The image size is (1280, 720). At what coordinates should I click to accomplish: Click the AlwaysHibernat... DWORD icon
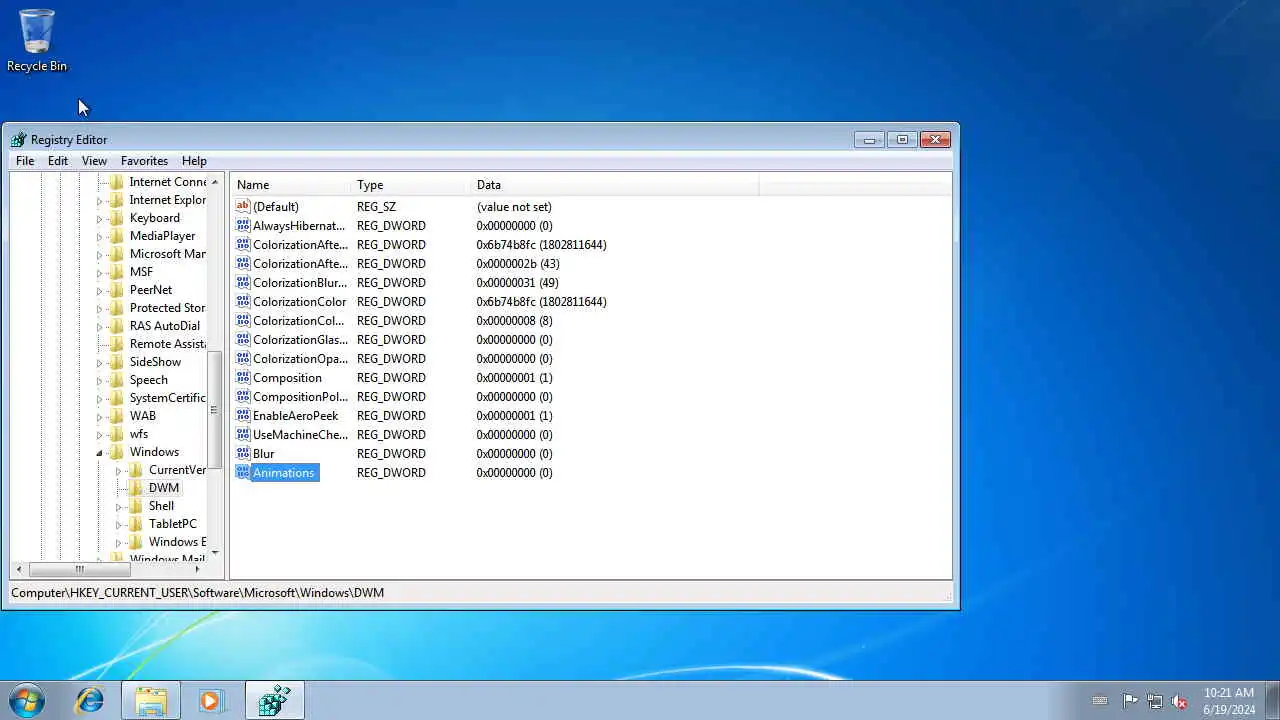pyautogui.click(x=242, y=226)
